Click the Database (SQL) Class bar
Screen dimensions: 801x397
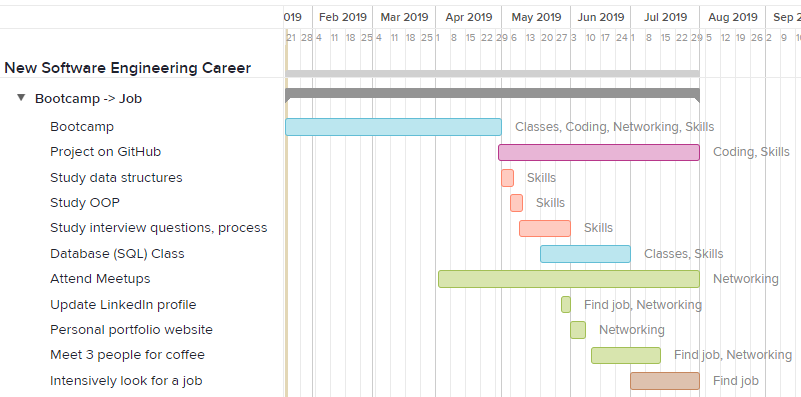[x=585, y=254]
